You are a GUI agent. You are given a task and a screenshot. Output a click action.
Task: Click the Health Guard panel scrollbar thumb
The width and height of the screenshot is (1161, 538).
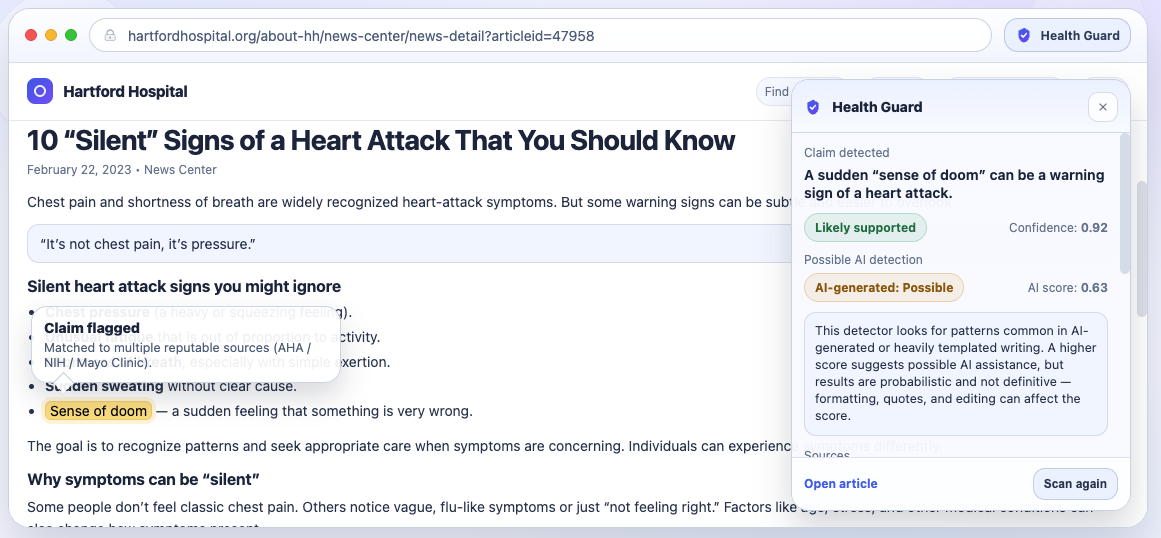[x=1125, y=204]
